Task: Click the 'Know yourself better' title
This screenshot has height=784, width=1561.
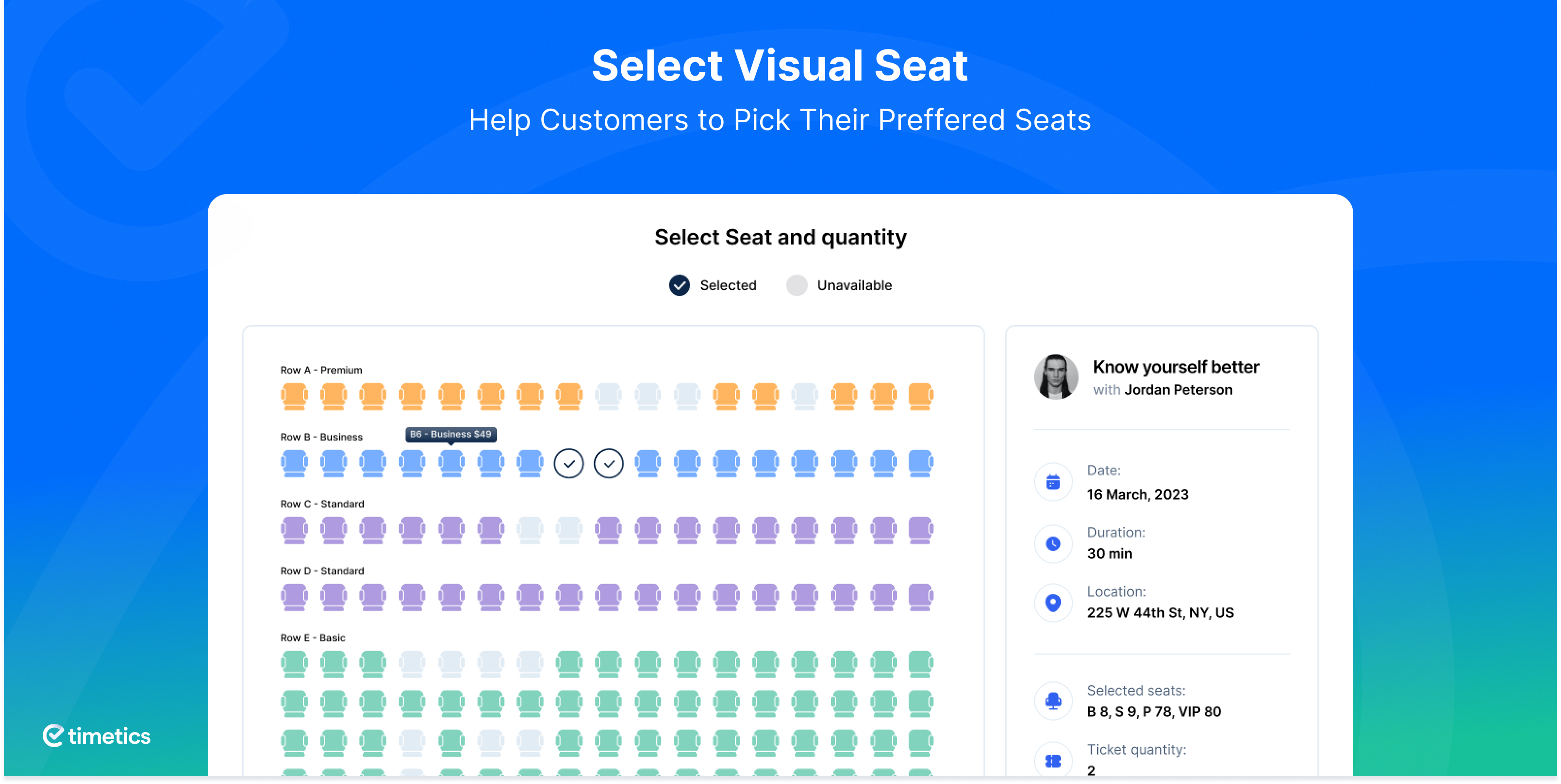Action: click(1176, 367)
